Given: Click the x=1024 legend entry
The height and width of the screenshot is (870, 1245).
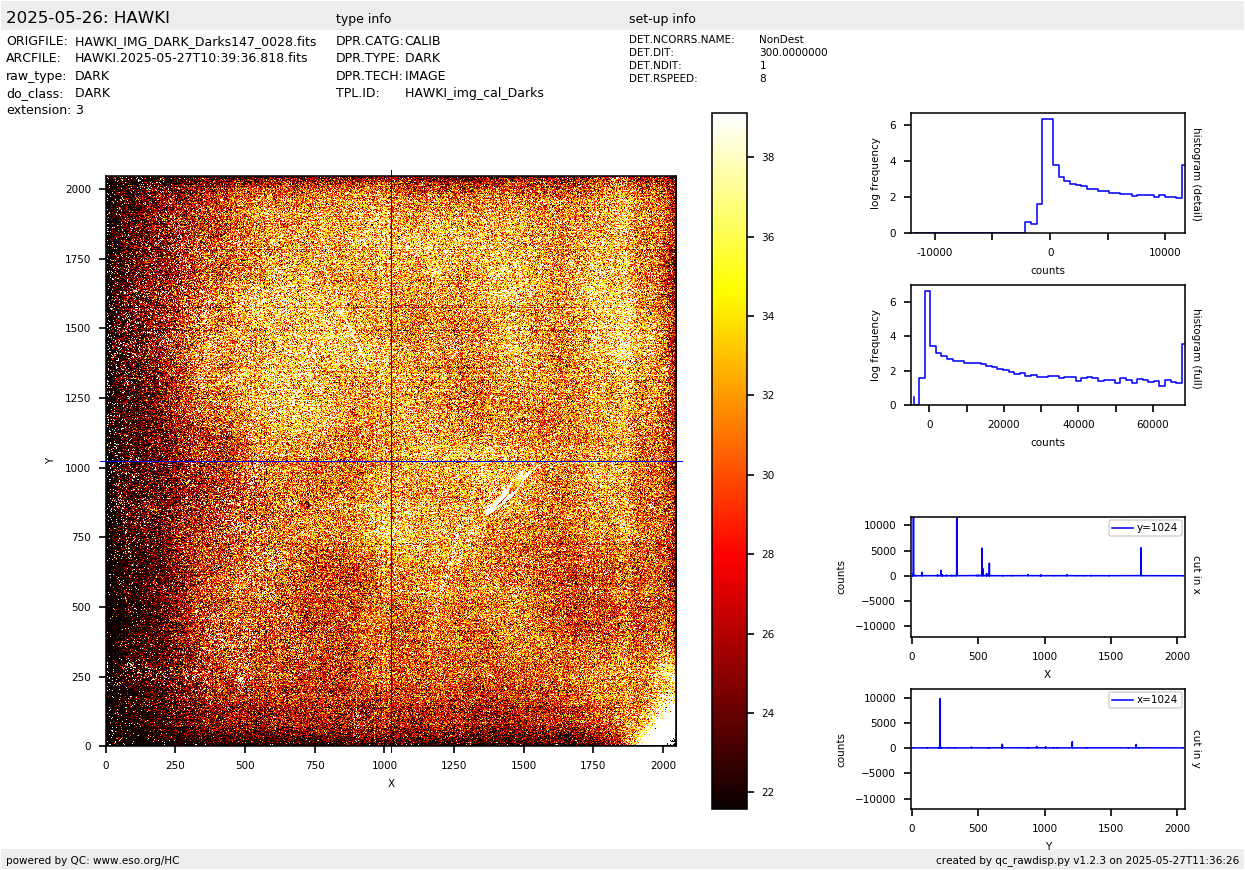Looking at the screenshot, I should 1145,699.
